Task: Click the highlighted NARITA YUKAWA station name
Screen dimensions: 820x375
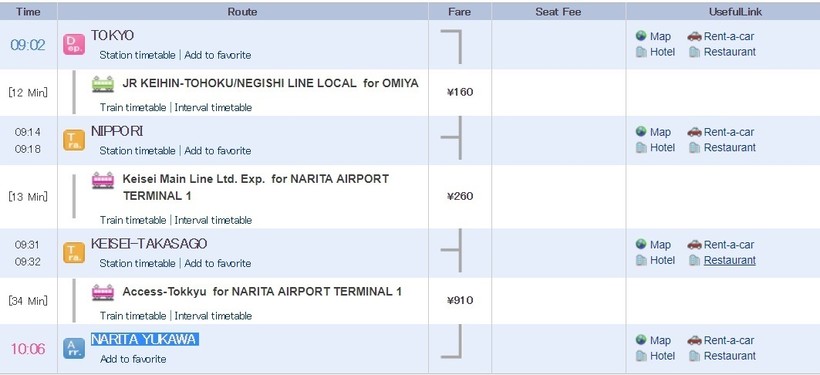Action: pos(145,339)
